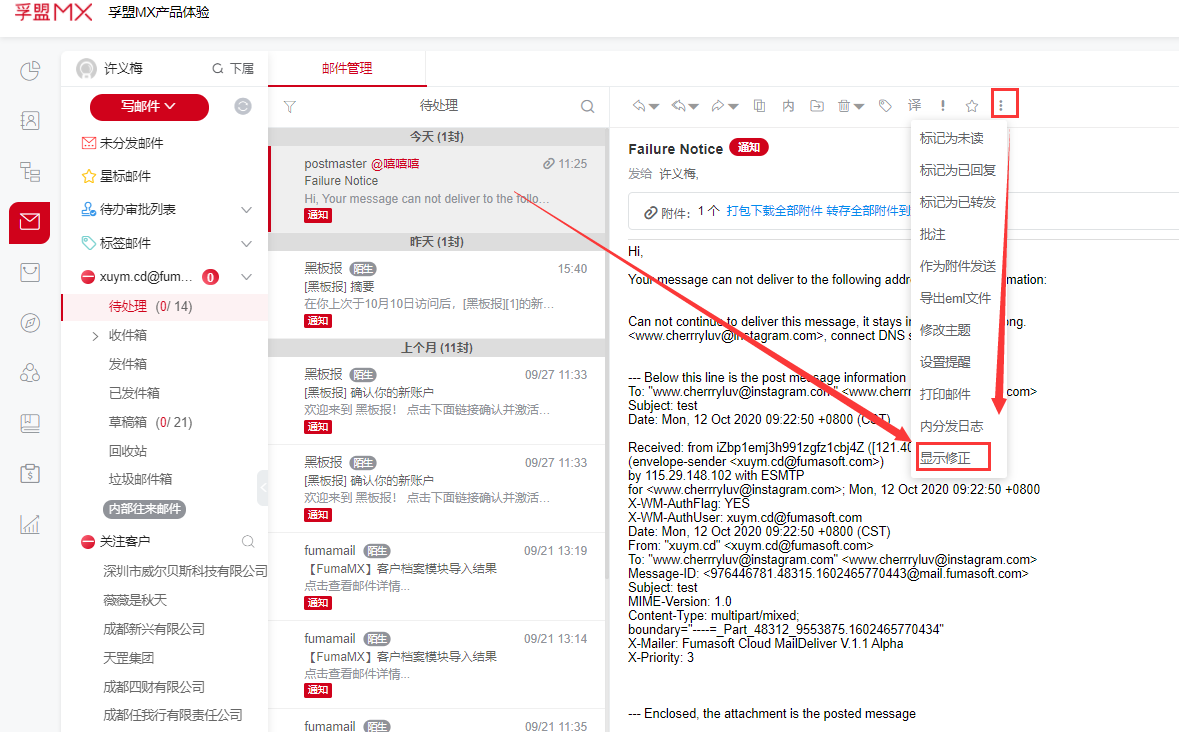
Task: Click the translate 译 icon
Action: pos(914,106)
